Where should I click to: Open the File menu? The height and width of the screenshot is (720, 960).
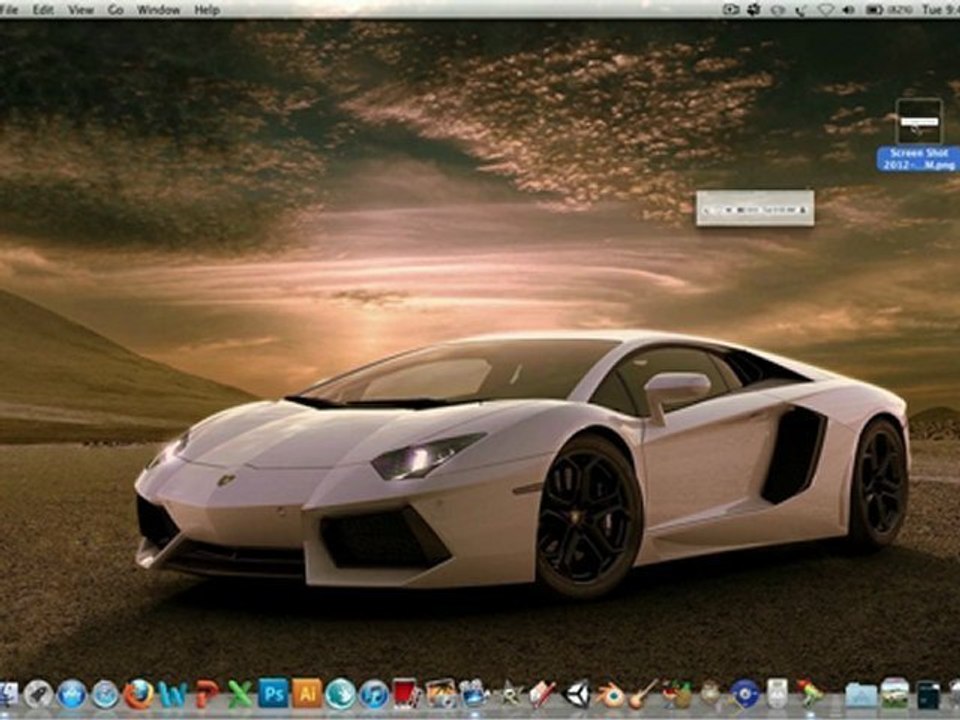click(10, 10)
